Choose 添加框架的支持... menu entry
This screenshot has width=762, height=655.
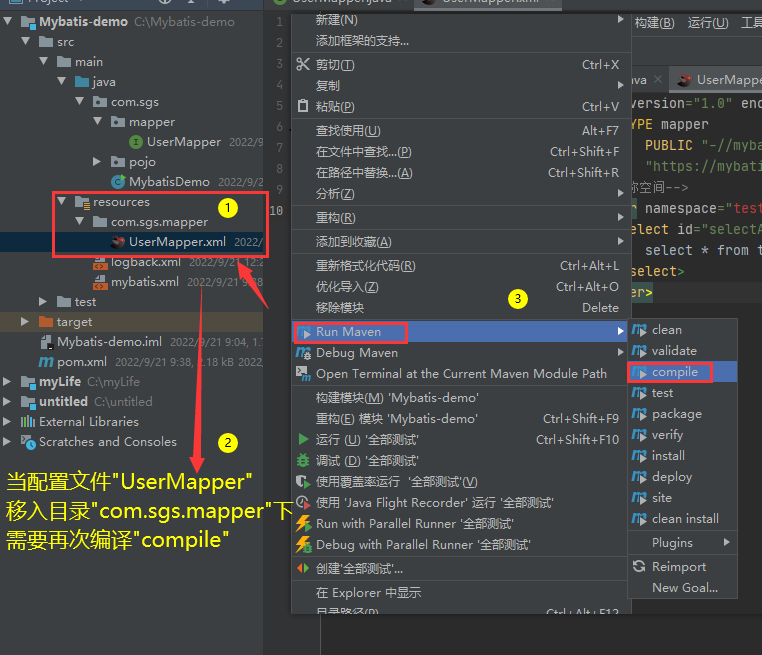[x=461, y=41]
